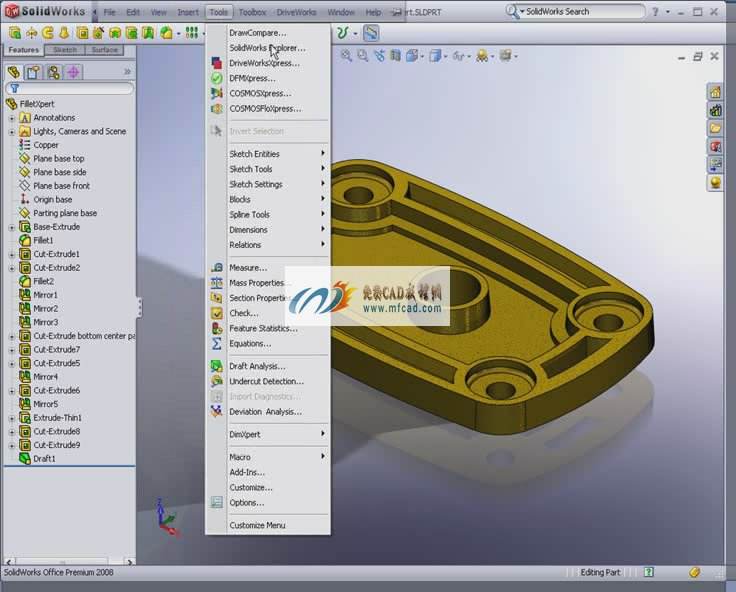Open the ConfigurationManager tab icon
The width and height of the screenshot is (736, 592).
(x=54, y=72)
